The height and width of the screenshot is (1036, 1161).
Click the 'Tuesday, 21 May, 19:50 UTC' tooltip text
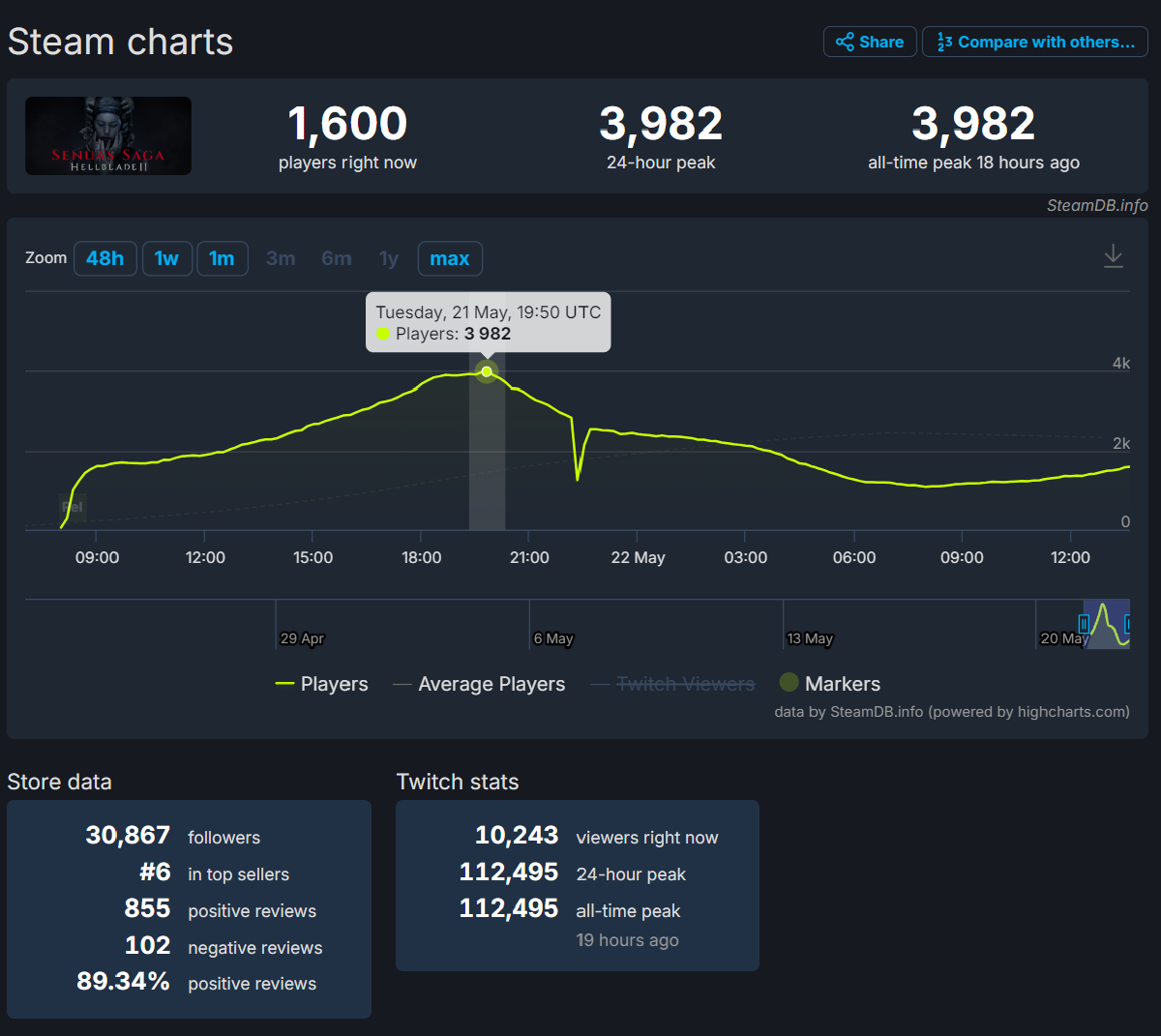[489, 312]
